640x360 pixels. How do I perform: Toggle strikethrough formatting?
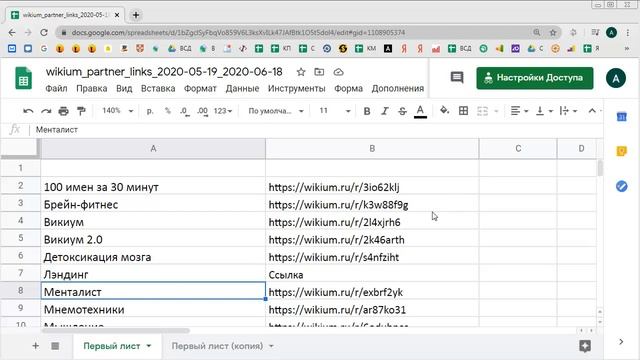tap(402, 111)
